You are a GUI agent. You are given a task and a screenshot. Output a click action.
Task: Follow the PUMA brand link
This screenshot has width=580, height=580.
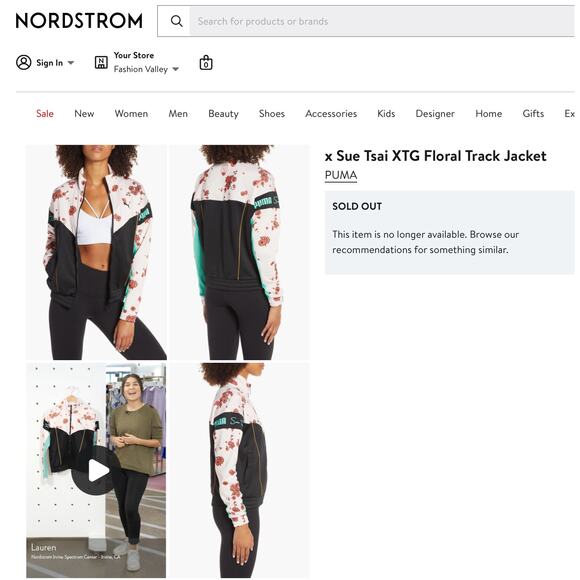(x=341, y=175)
